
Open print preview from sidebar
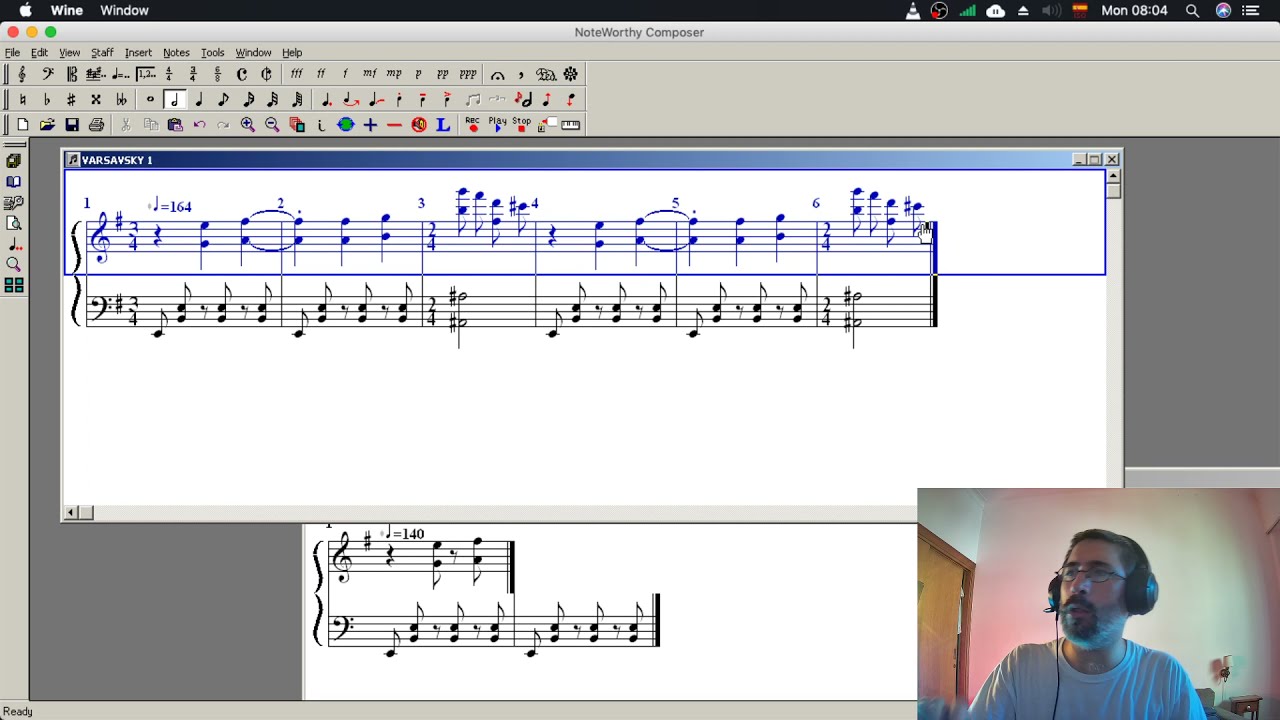(14, 223)
